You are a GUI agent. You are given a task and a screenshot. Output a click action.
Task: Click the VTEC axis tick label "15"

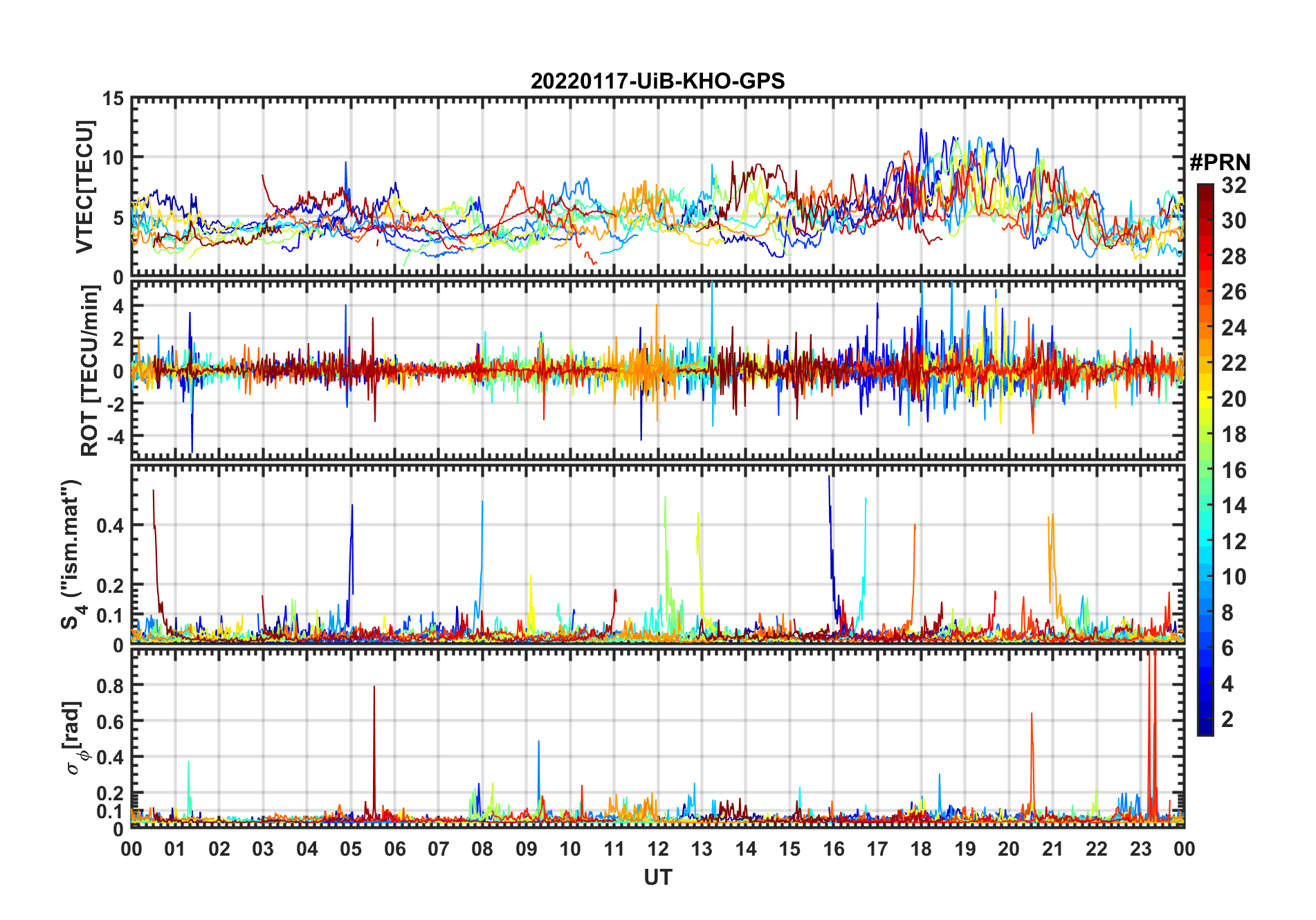[x=113, y=99]
